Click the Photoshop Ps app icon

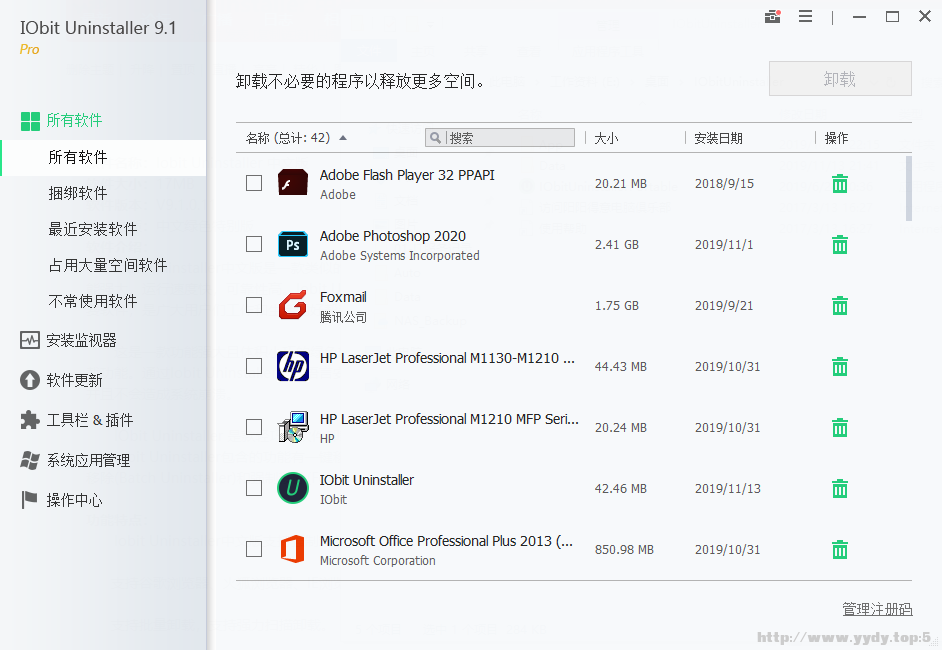[293, 245]
